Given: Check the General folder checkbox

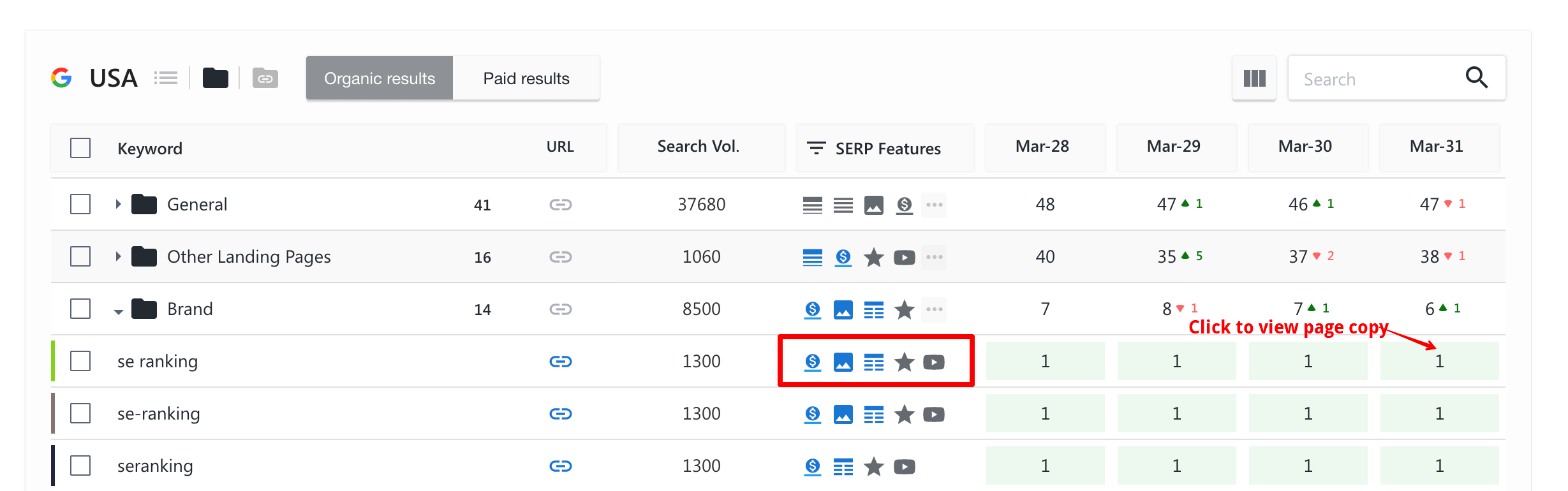Looking at the screenshot, I should (80, 204).
